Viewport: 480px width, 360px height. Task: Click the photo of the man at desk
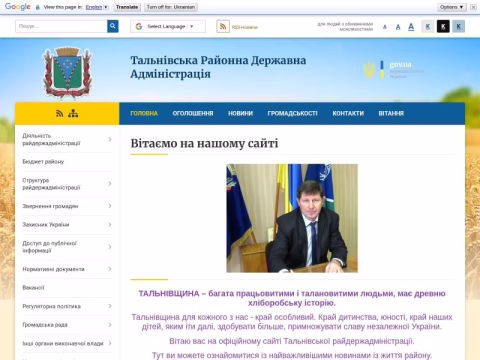(292, 218)
